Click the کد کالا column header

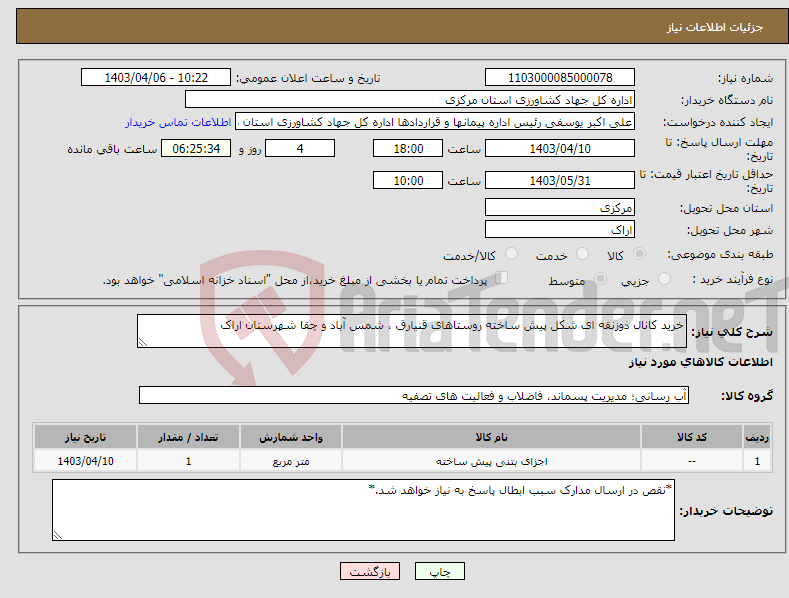tap(692, 437)
